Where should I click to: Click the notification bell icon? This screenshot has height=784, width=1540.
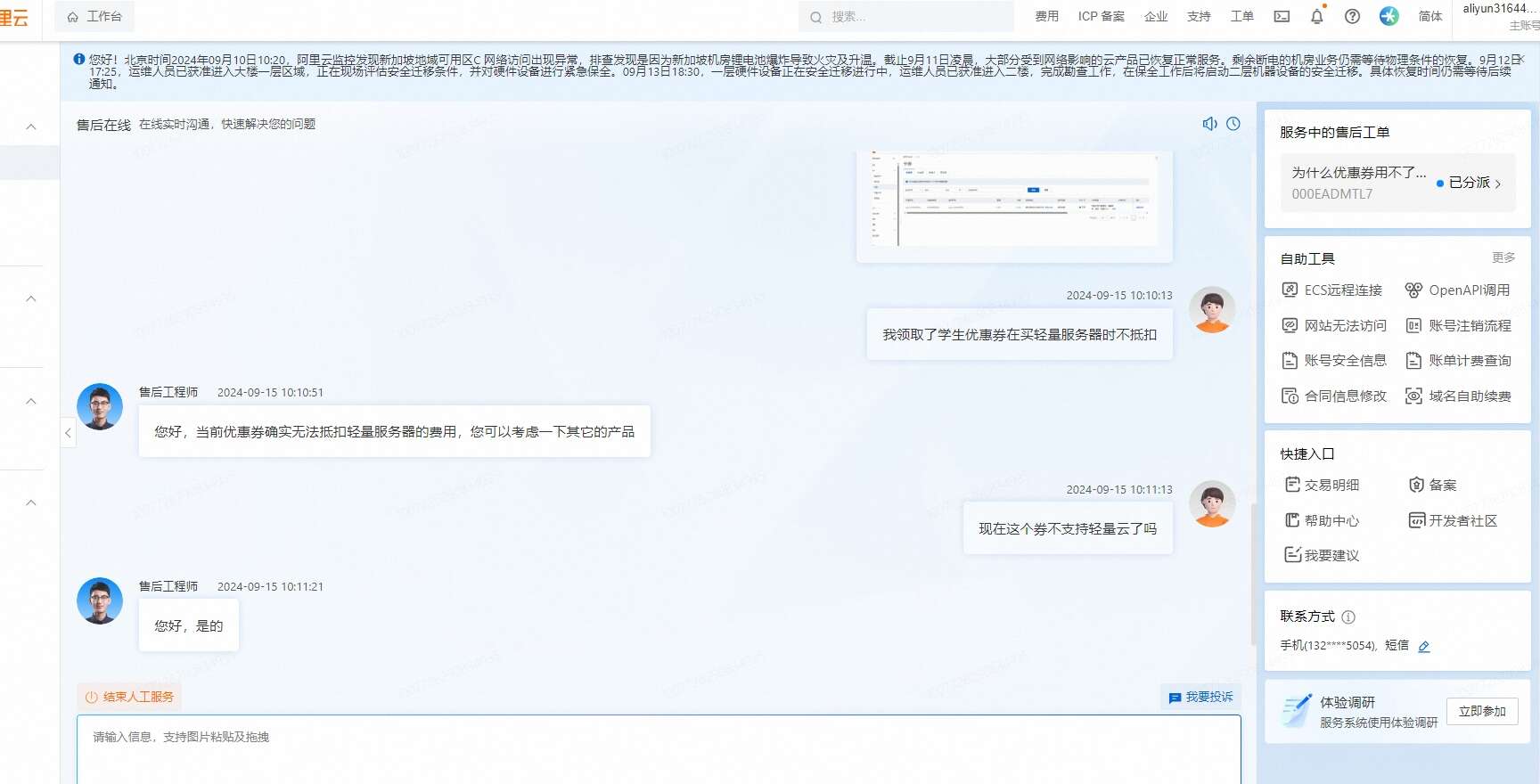pos(1317,16)
